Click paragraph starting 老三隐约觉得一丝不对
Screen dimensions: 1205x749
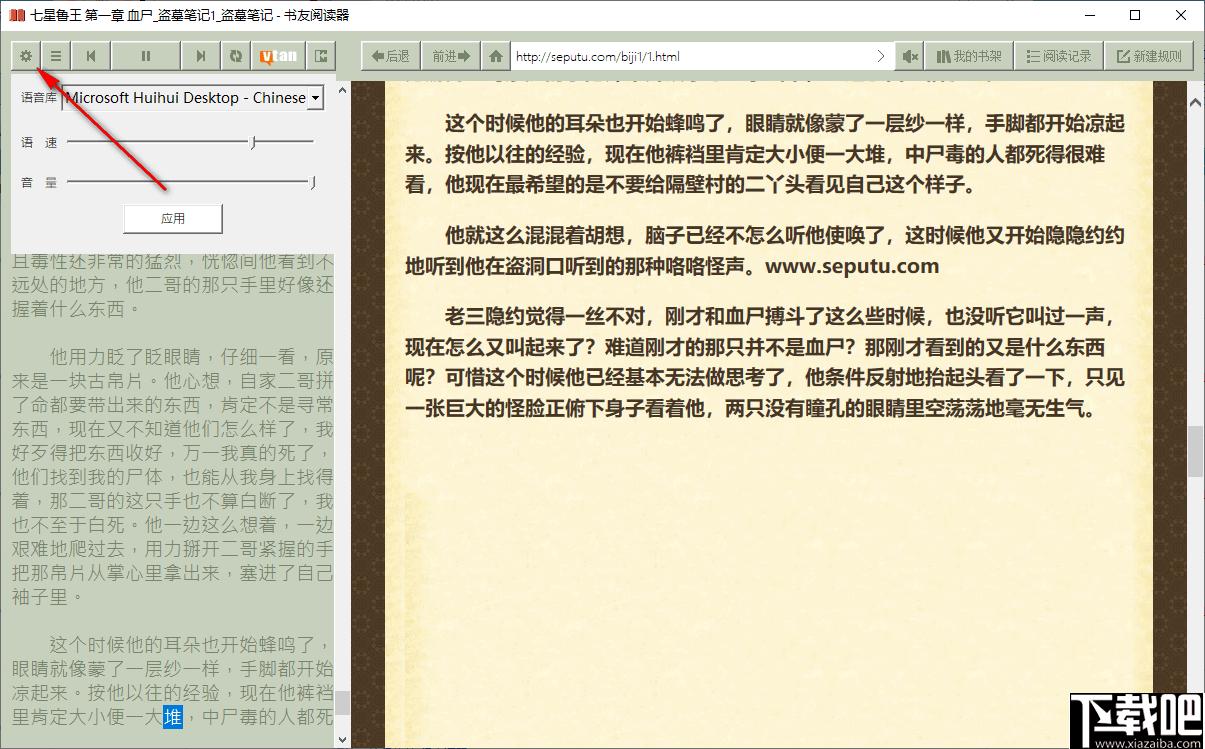[x=765, y=363]
